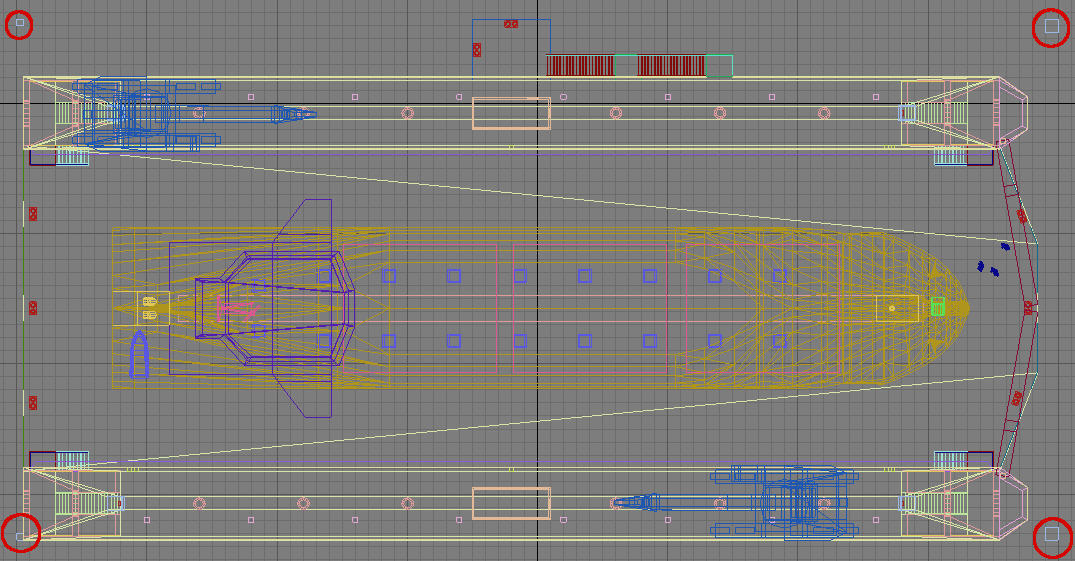Select the orange rectangle on the bottom pier
The width and height of the screenshot is (1075, 561).
[x=511, y=503]
